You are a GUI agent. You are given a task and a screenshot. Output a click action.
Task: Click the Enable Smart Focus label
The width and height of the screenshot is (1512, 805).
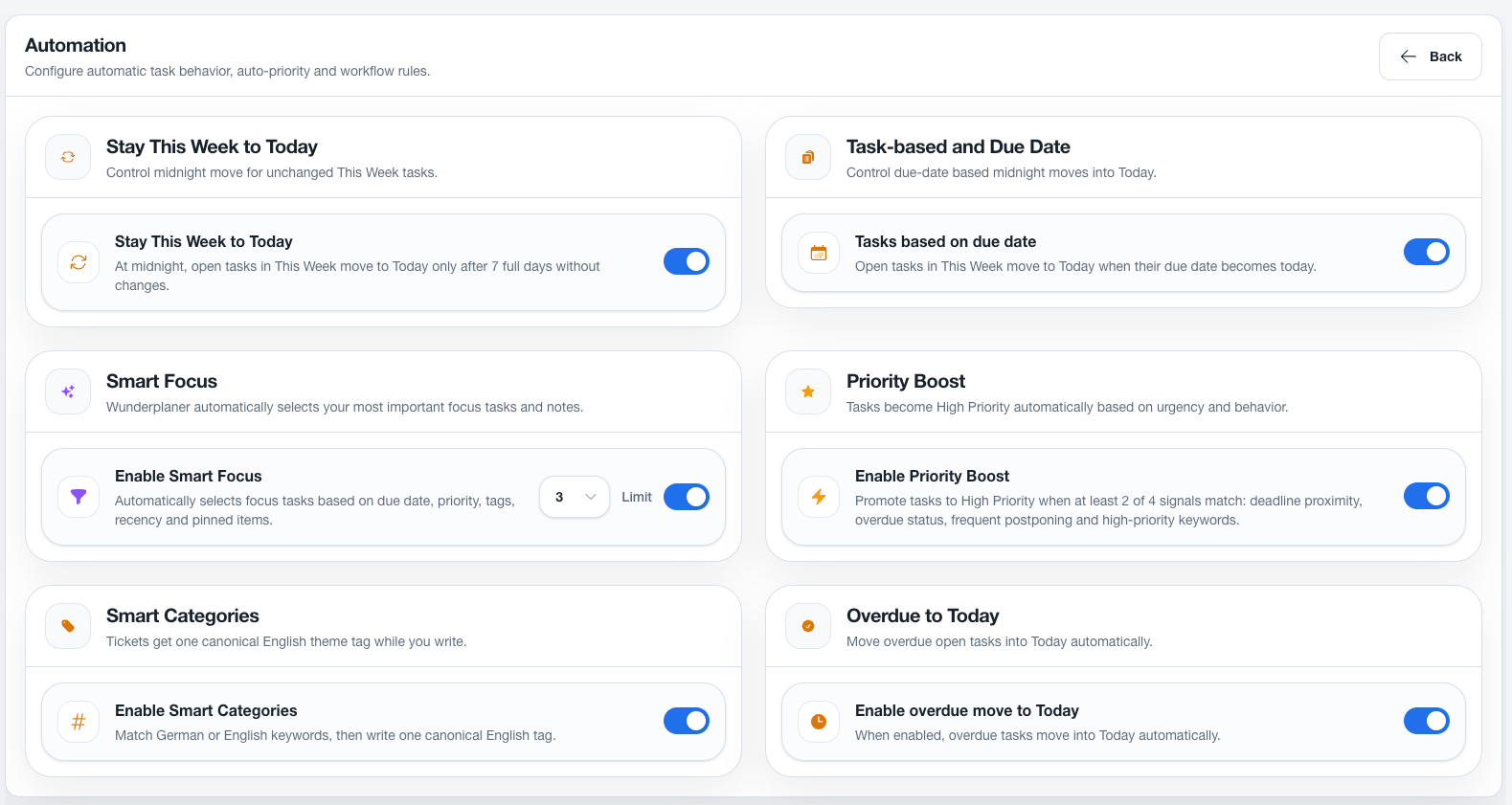coord(189,476)
